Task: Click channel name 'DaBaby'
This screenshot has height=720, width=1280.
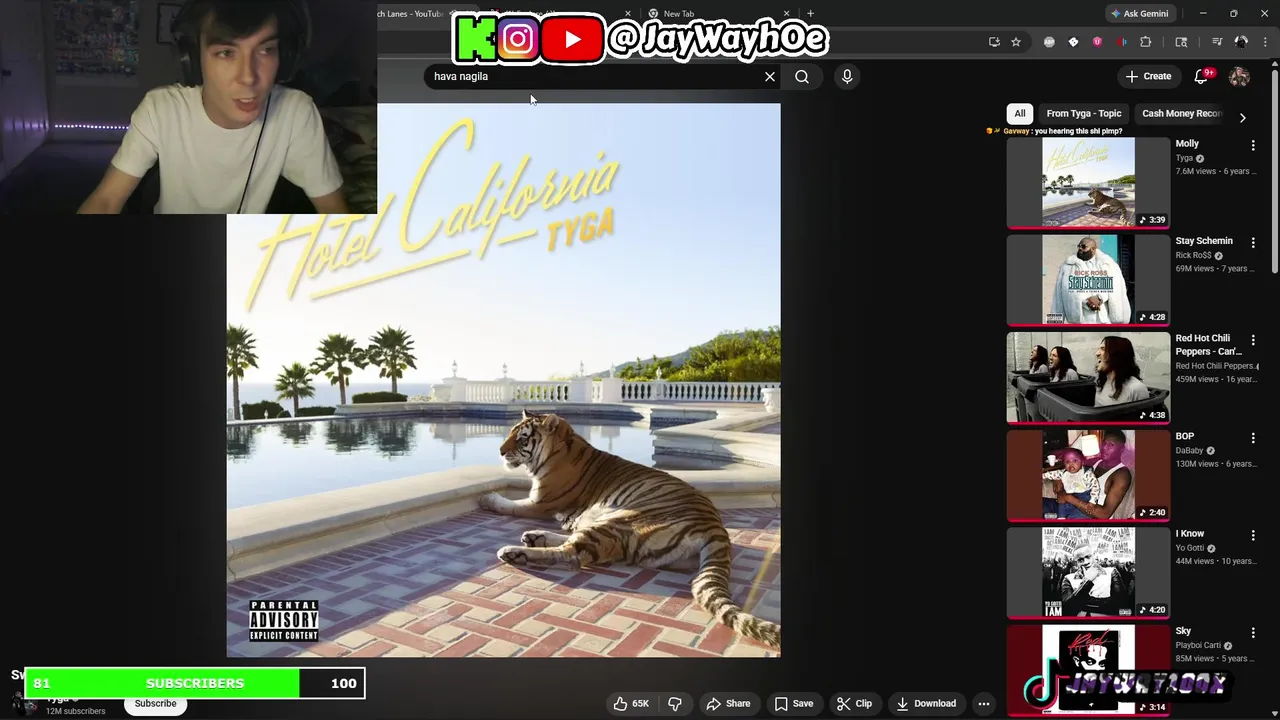Action: 1191,450
